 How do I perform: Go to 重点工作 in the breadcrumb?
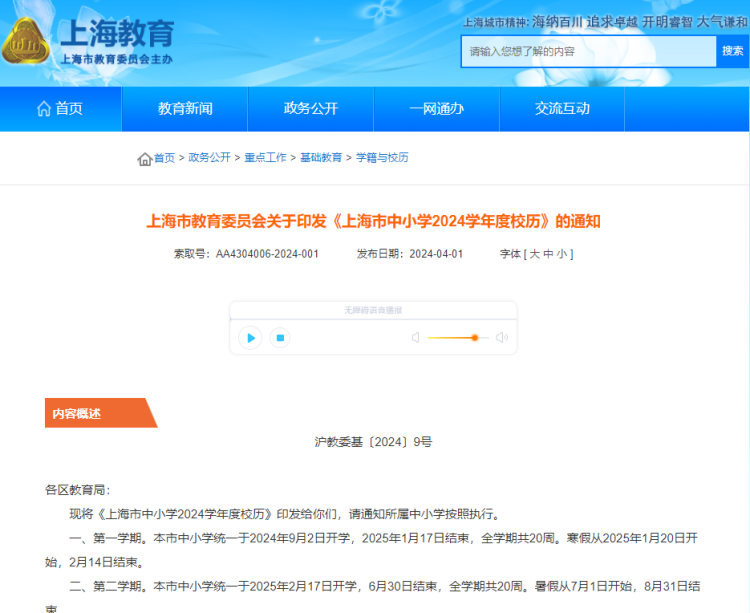265,158
